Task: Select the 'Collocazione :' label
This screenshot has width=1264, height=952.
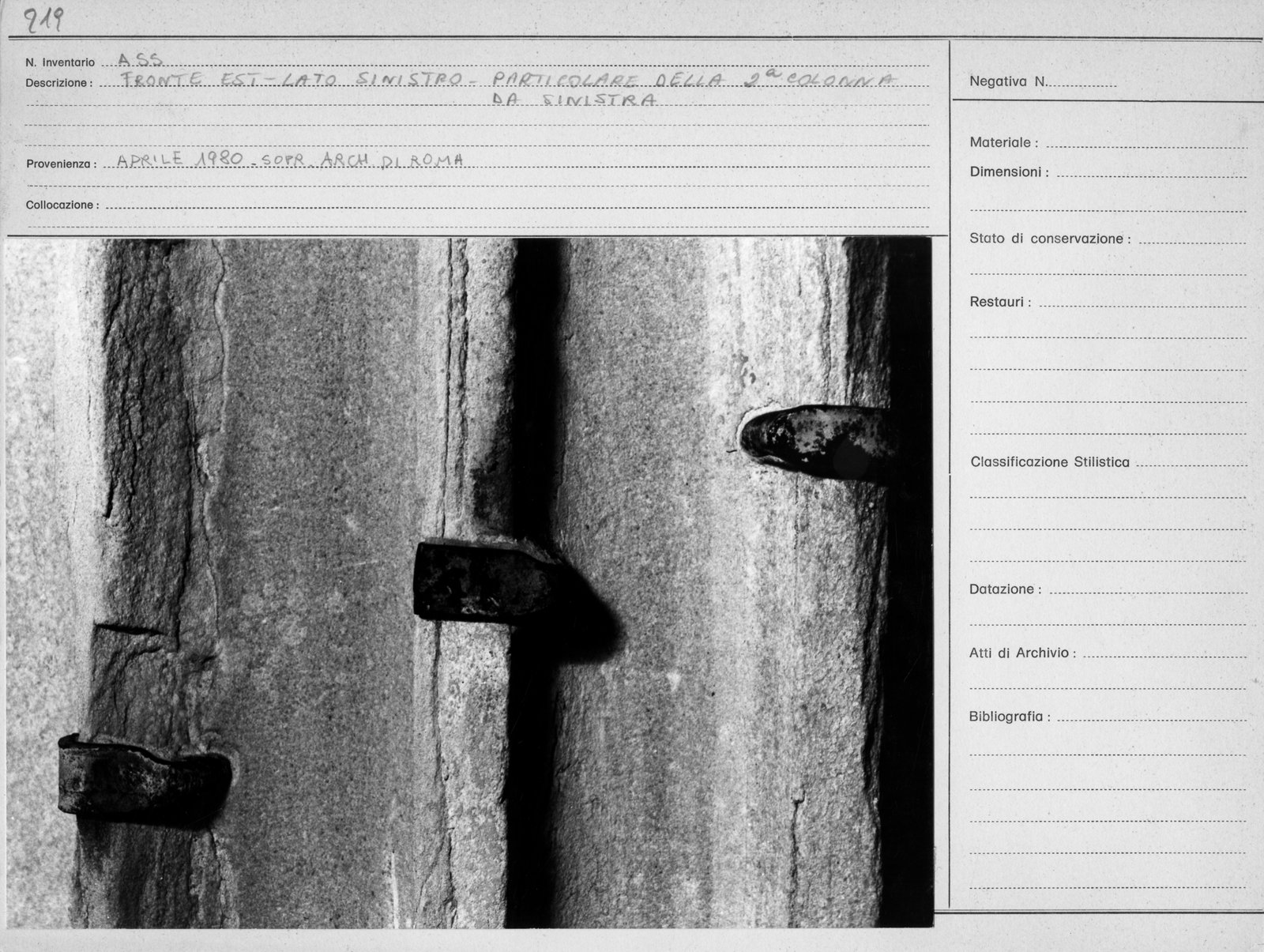Action: 62,205
